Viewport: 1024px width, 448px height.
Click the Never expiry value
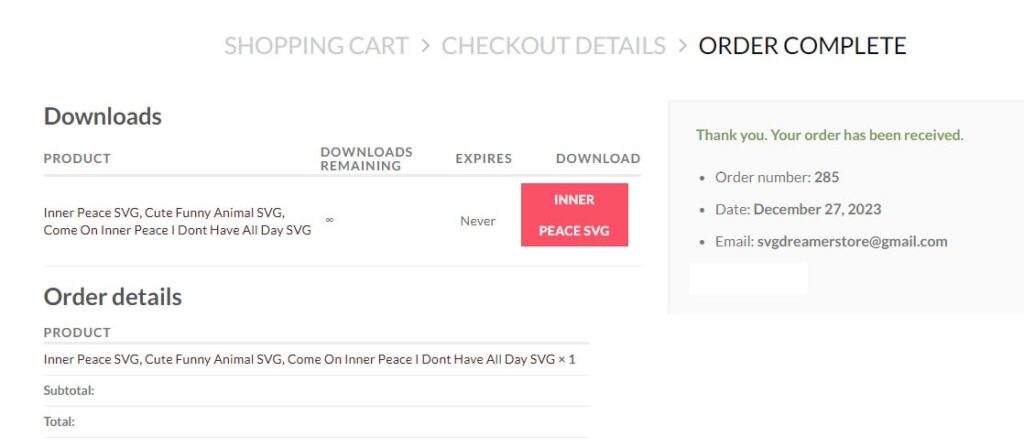point(477,221)
